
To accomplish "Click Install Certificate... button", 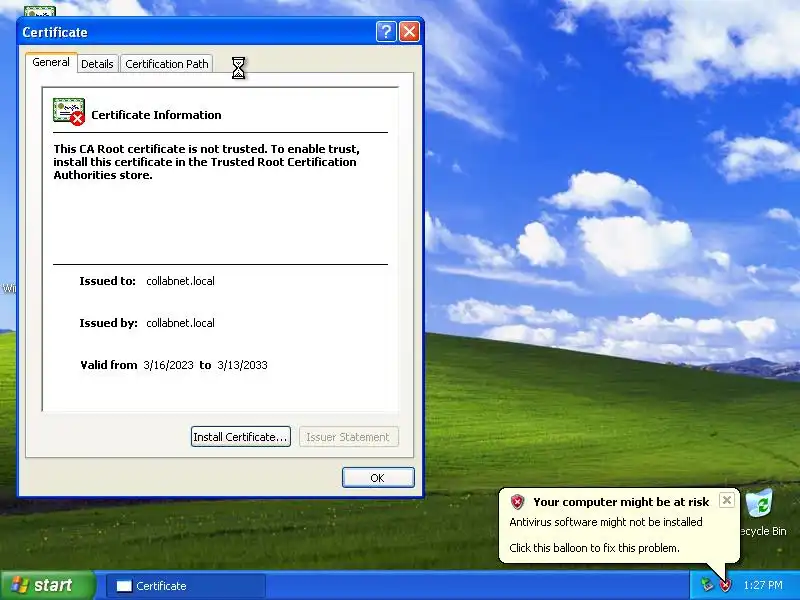I will (241, 437).
